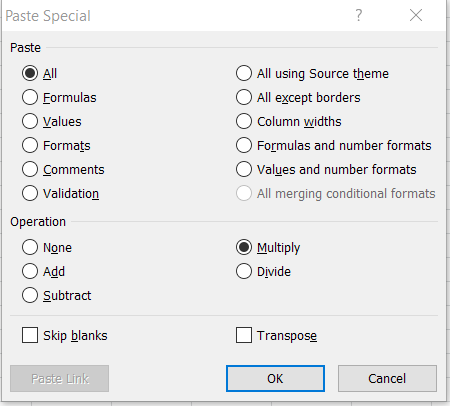
Task: Click the Cancel button
Action: [387, 379]
